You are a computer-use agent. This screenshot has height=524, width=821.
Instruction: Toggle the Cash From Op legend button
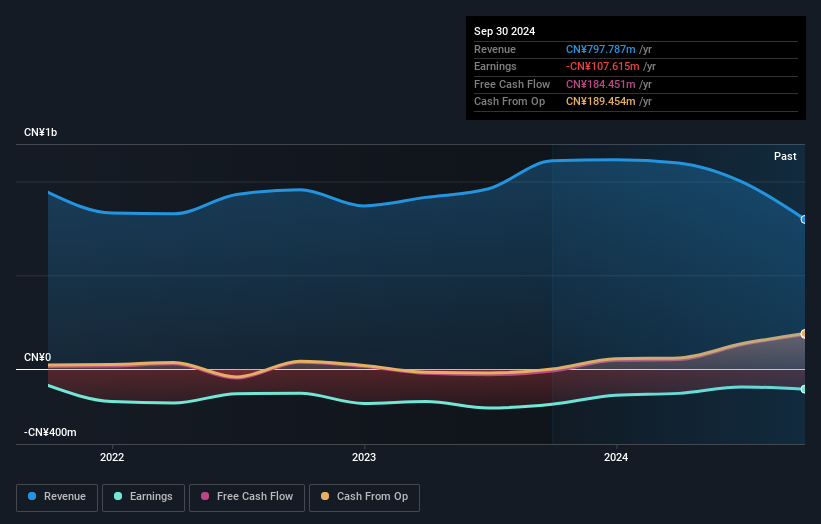(x=364, y=497)
